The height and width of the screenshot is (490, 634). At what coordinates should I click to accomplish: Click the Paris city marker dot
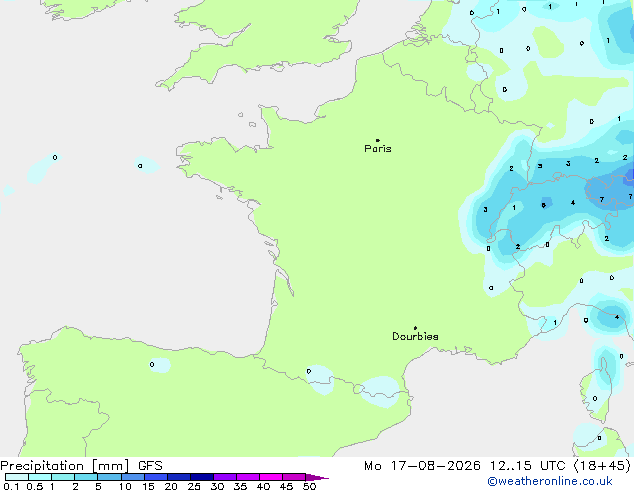378,140
